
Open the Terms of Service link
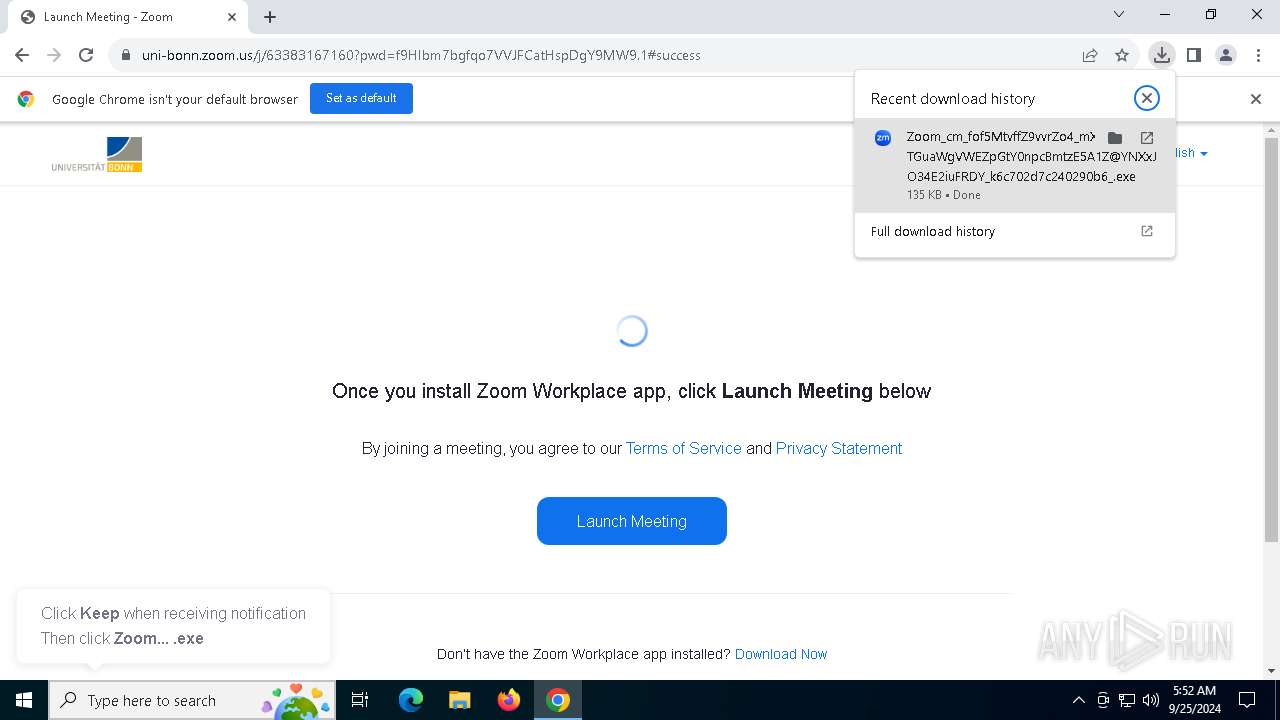[684, 448]
